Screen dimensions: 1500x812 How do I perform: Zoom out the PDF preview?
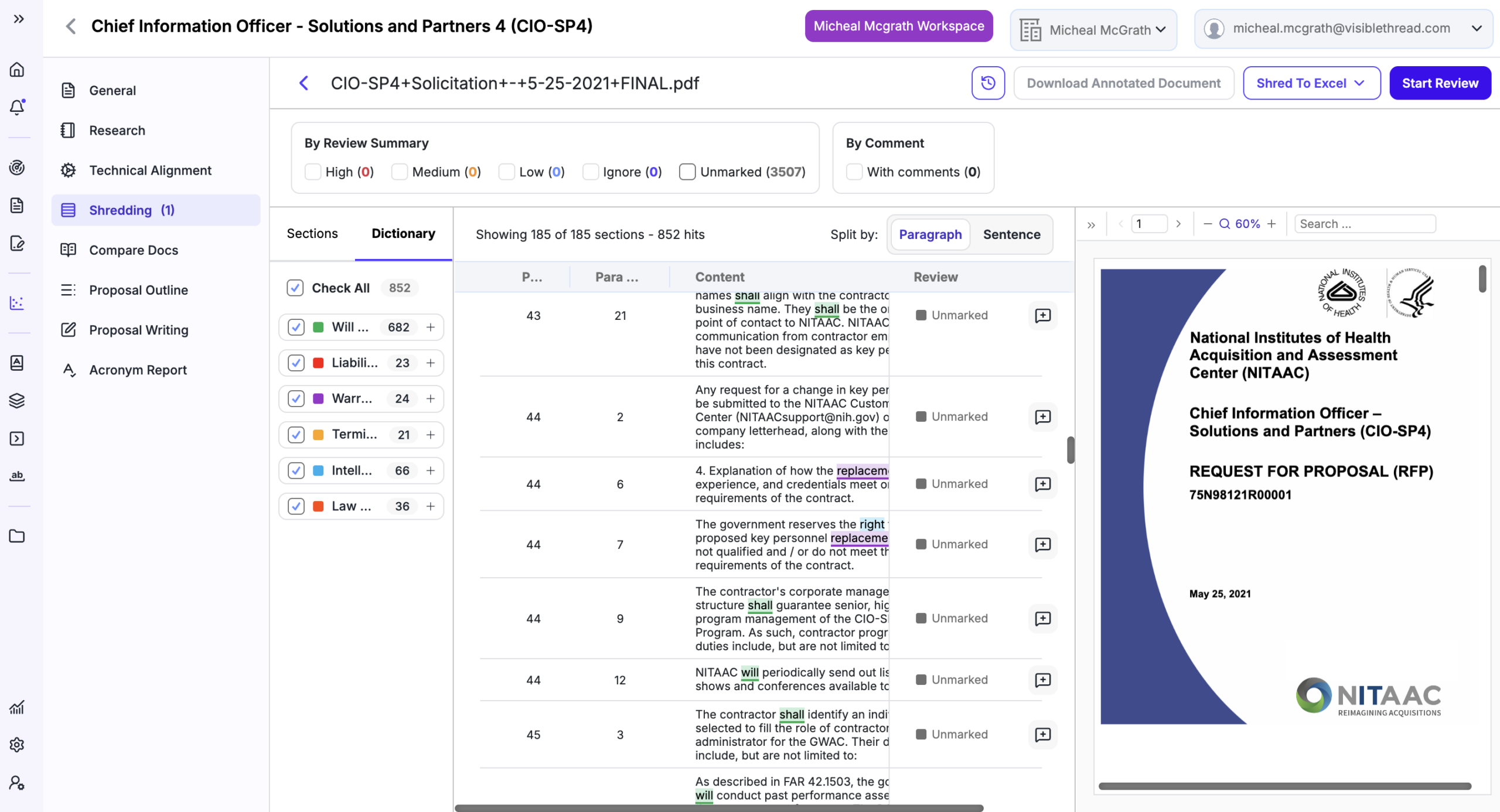[x=1207, y=224]
